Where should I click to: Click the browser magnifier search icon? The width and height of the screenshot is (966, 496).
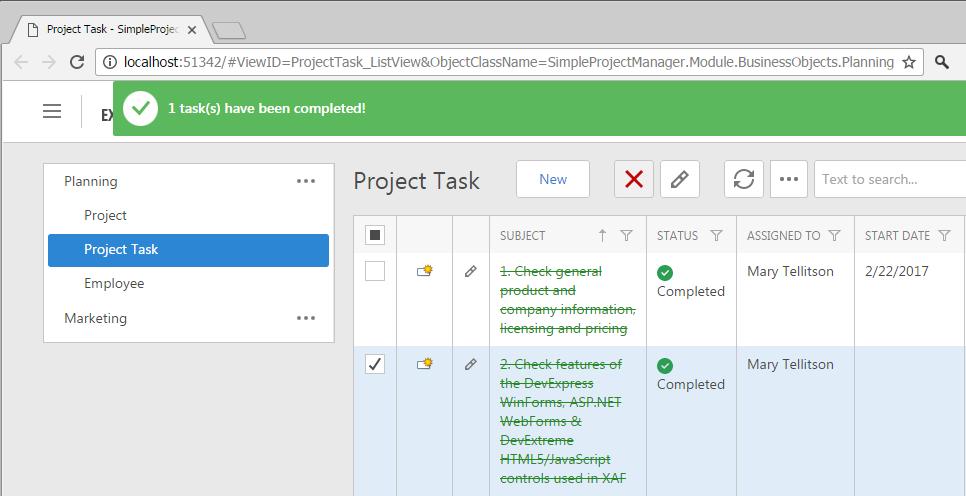coord(941,62)
